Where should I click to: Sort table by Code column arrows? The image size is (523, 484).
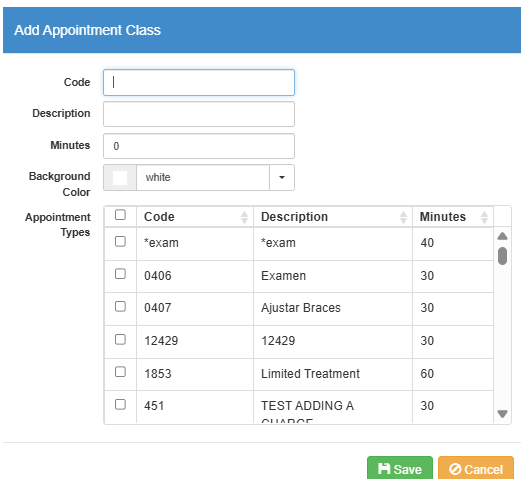click(x=244, y=217)
